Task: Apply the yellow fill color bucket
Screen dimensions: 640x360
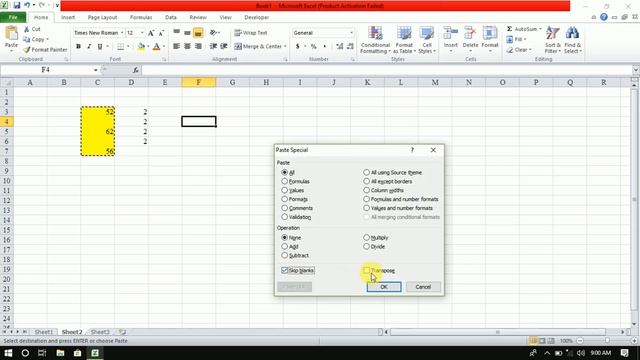Action: tap(141, 47)
